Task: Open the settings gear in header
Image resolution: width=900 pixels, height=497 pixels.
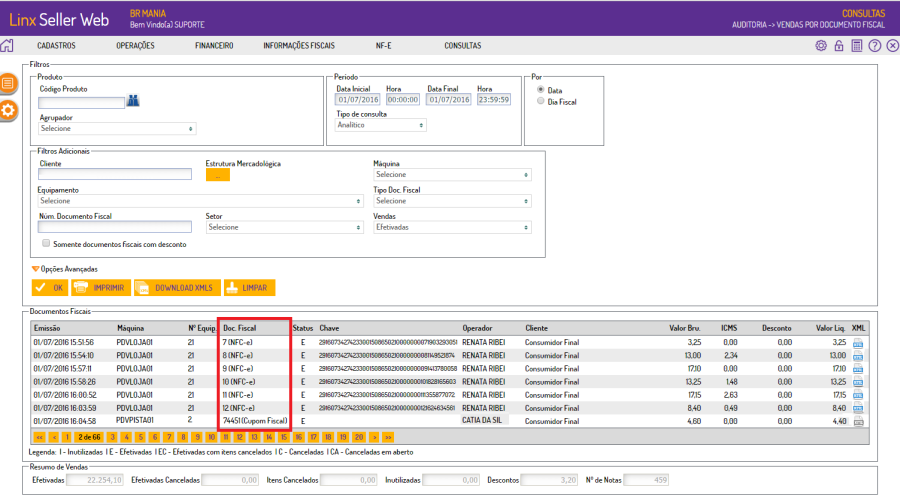Action: click(x=821, y=46)
